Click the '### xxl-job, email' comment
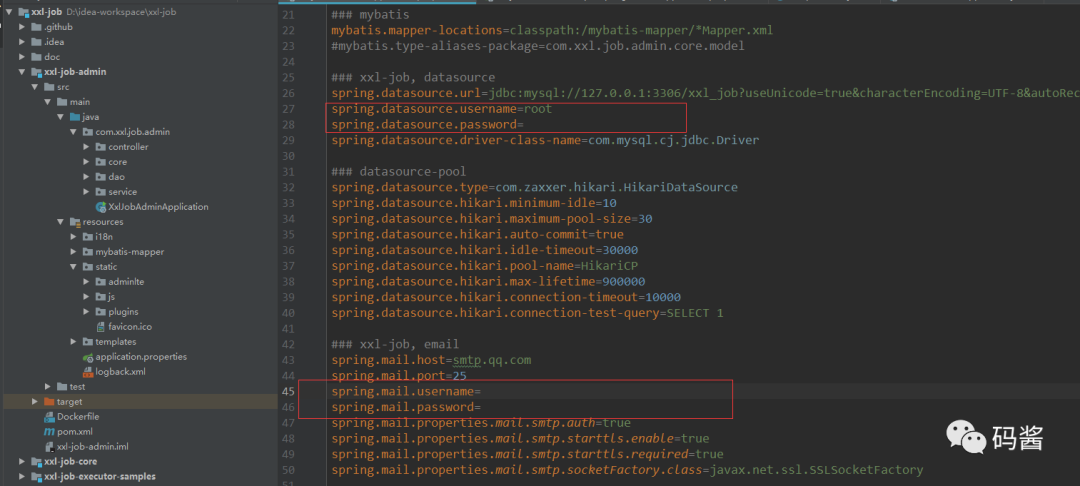 point(395,344)
